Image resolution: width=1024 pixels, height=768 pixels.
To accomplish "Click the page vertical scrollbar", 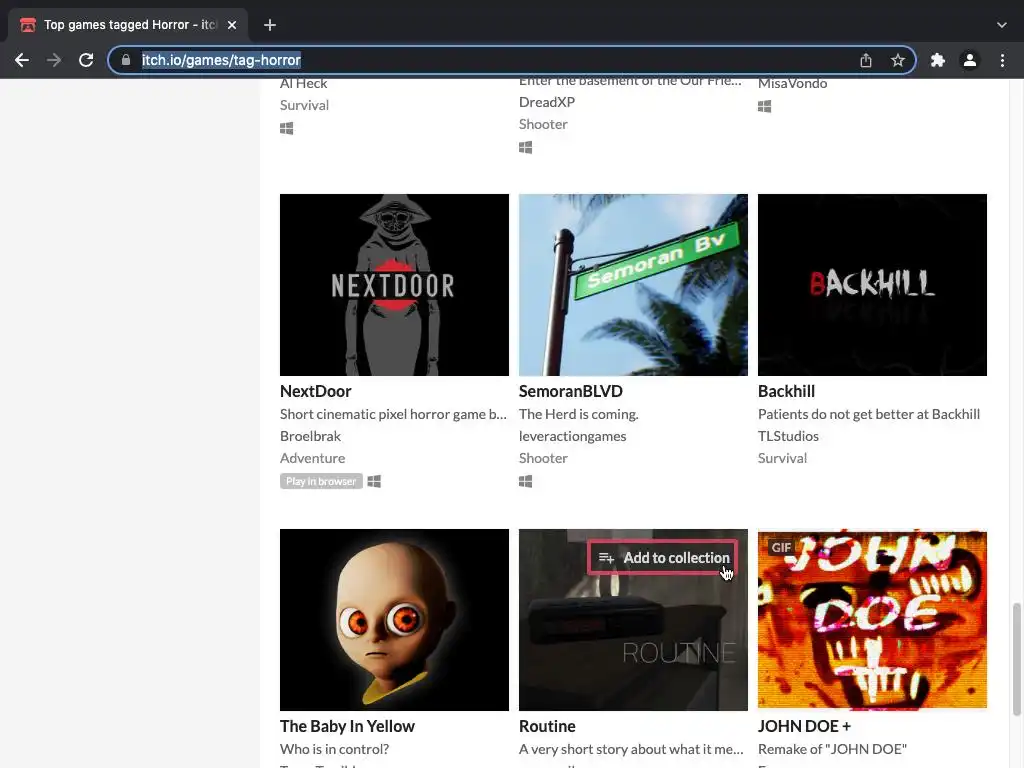I will 1016,660.
